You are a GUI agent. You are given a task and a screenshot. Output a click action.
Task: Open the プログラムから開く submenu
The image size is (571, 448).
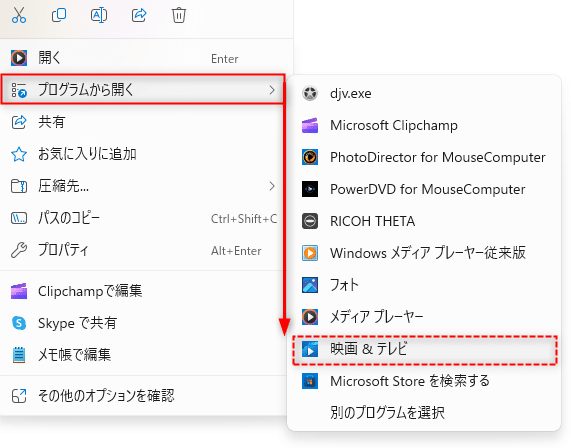pyautogui.click(x=143, y=90)
